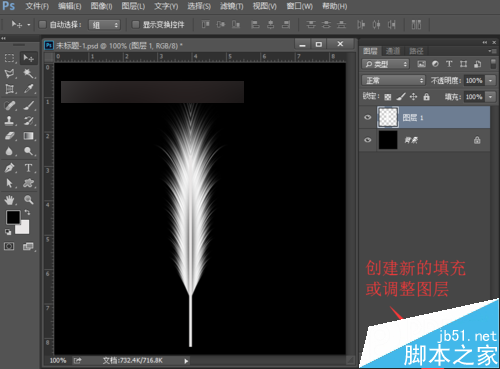Filter layers by smart objects
Image resolution: width=500 pixels, height=369 pixels.
[x=477, y=64]
